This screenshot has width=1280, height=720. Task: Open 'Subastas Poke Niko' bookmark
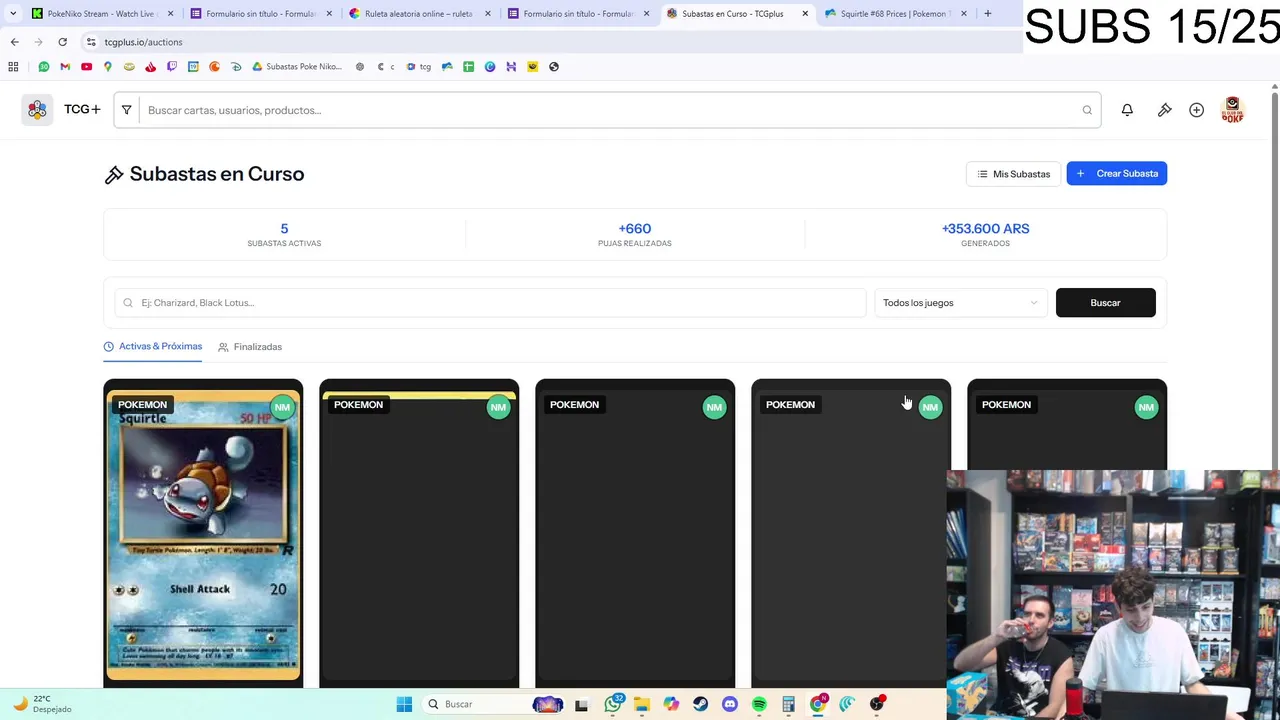[297, 67]
